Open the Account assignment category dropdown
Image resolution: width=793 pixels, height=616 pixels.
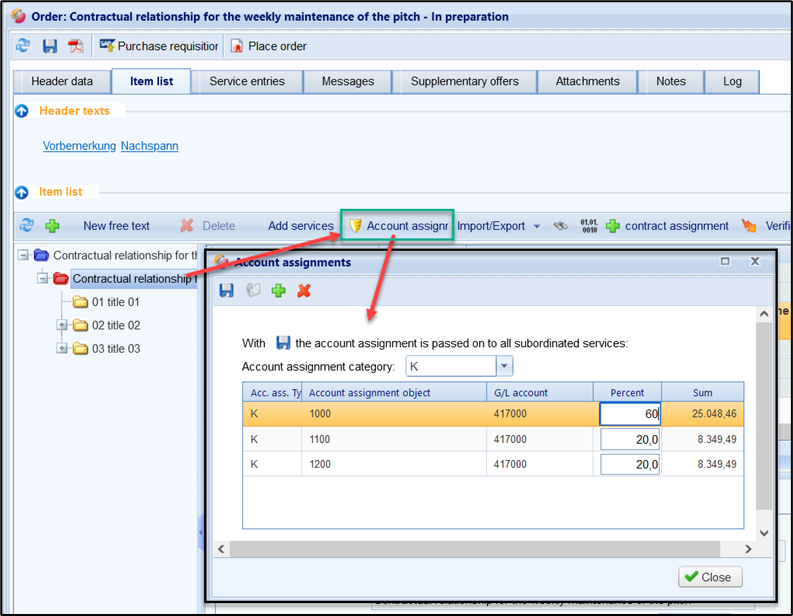click(x=504, y=366)
